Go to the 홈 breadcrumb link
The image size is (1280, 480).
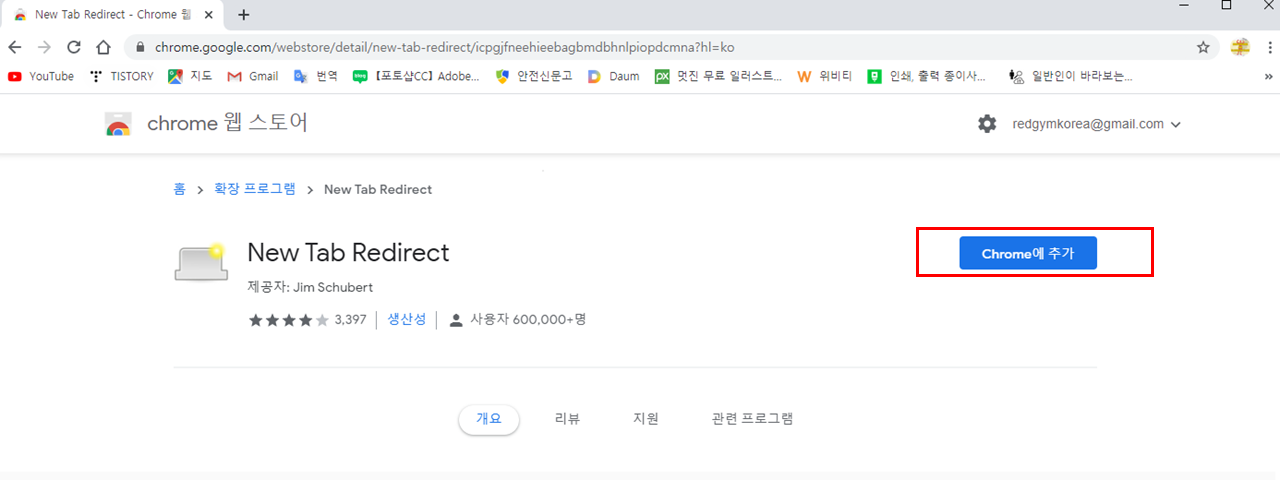pyautogui.click(x=179, y=189)
